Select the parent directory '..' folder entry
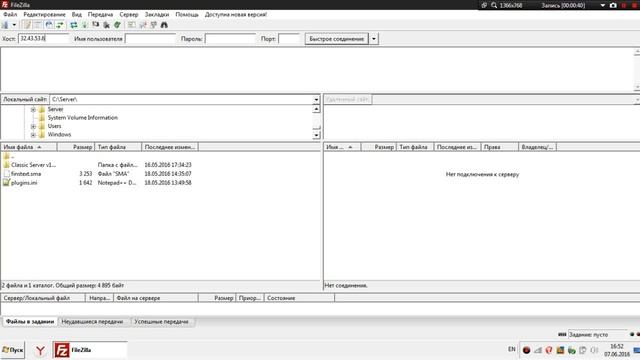This screenshot has height=360, width=640. point(8,156)
